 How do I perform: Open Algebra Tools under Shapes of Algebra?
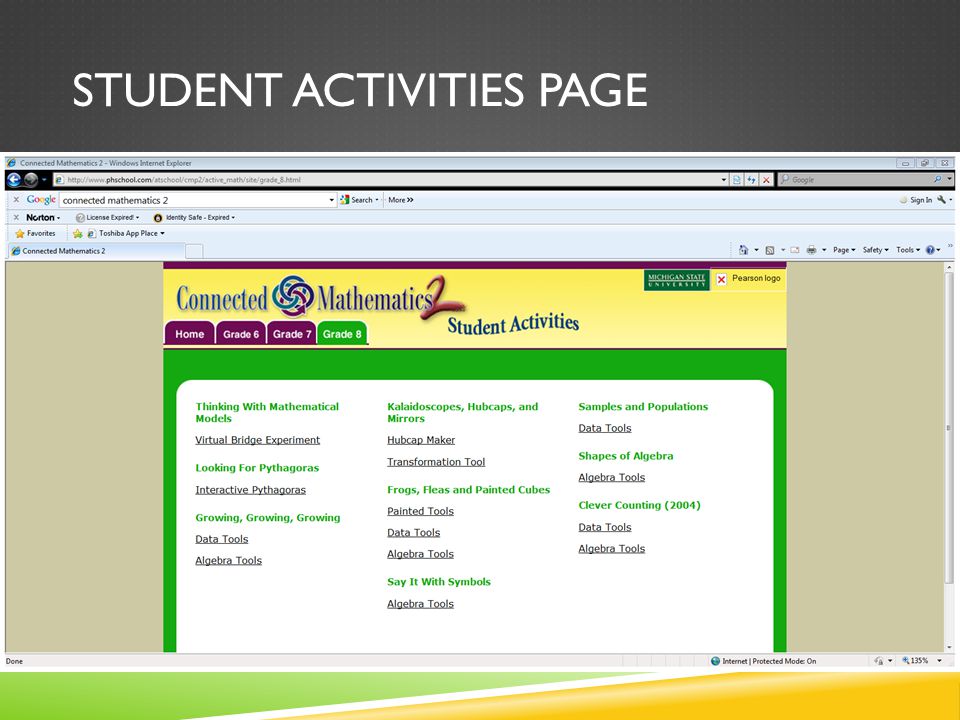[612, 478]
